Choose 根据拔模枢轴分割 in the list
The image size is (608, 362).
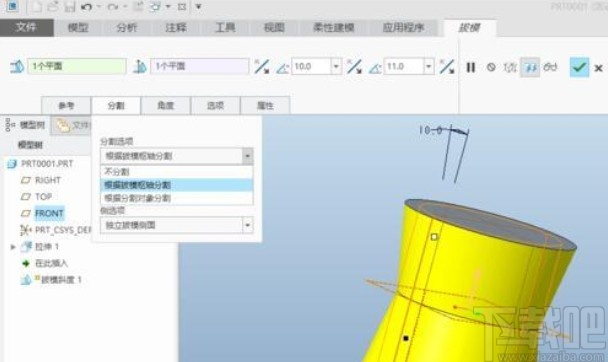(176, 185)
